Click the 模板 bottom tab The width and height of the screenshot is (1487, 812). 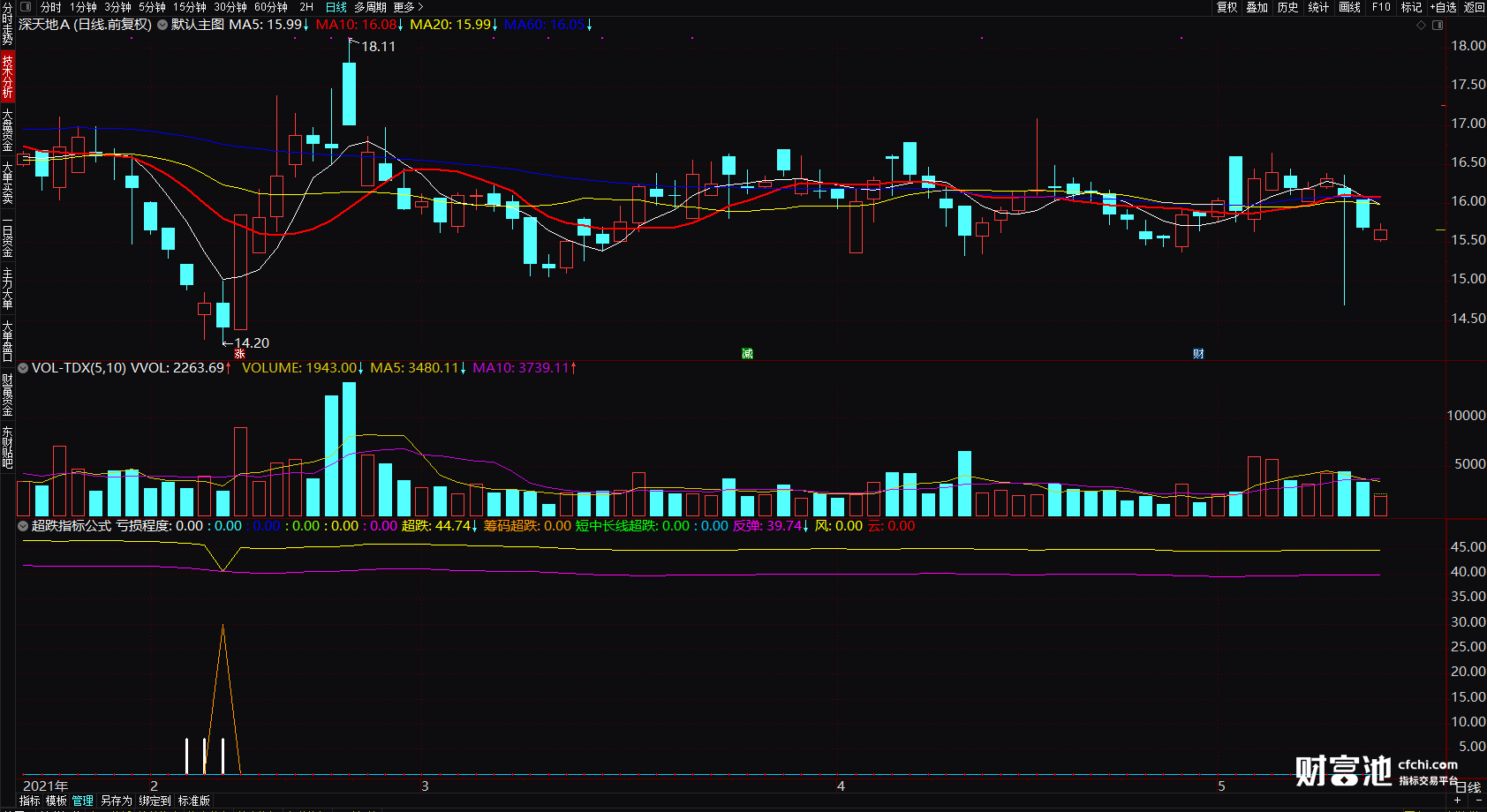pyautogui.click(x=57, y=801)
